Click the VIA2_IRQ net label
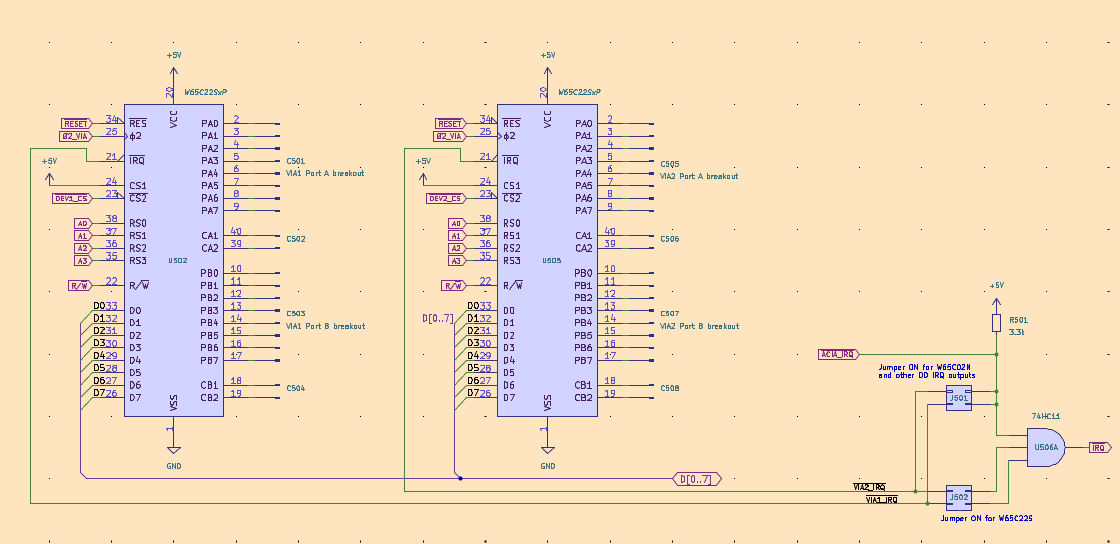Screen dimensions: 1120x544 pyautogui.click(x=868, y=486)
